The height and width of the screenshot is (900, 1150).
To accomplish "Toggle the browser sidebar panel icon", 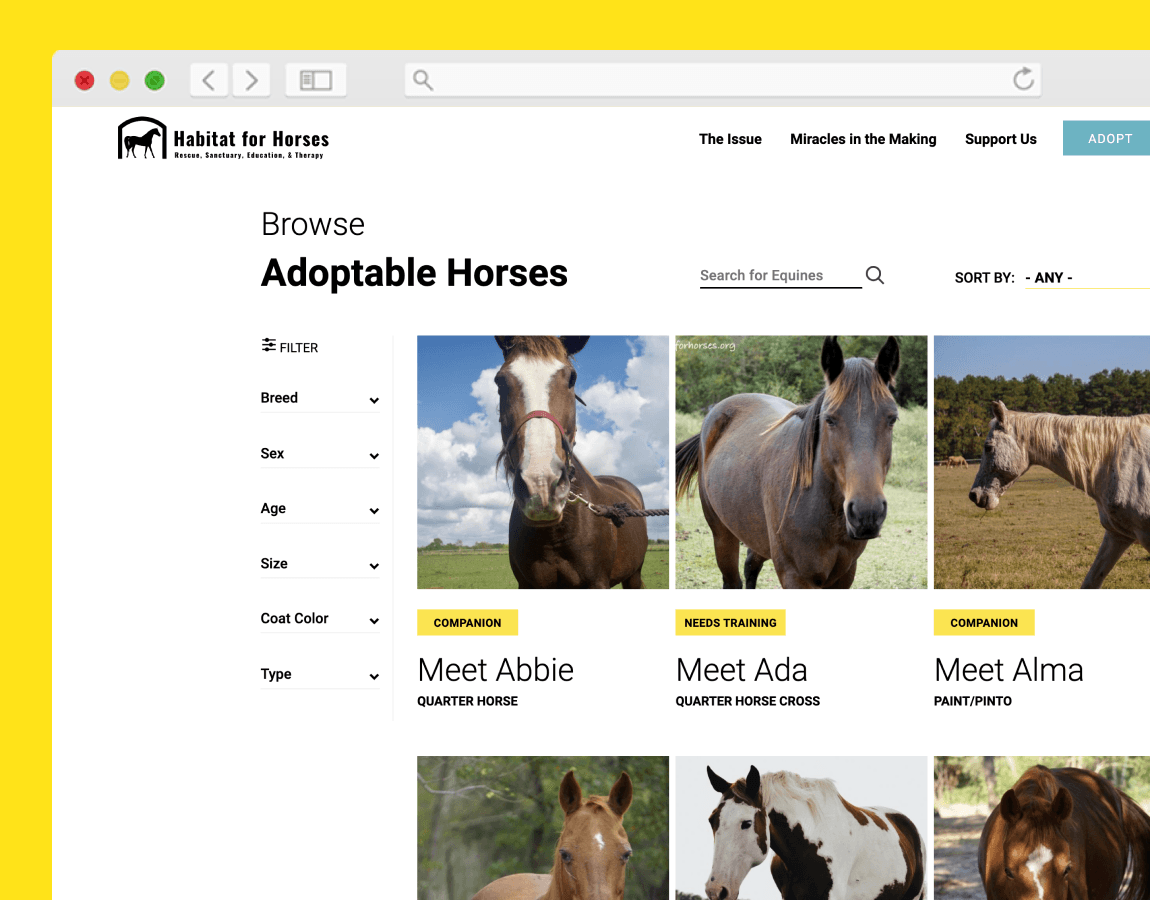I will click(316, 79).
